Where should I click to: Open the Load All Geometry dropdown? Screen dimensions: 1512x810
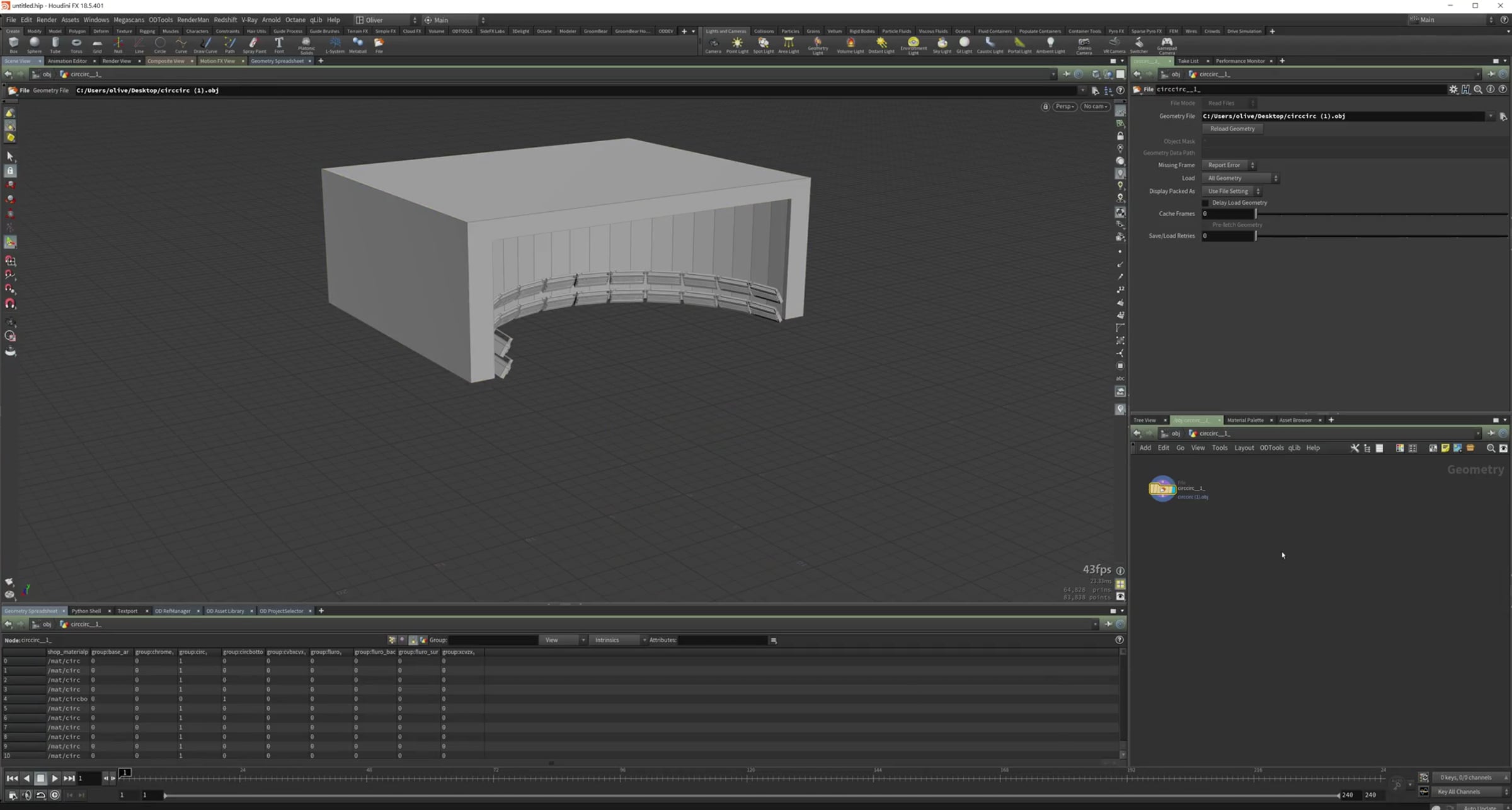1240,178
